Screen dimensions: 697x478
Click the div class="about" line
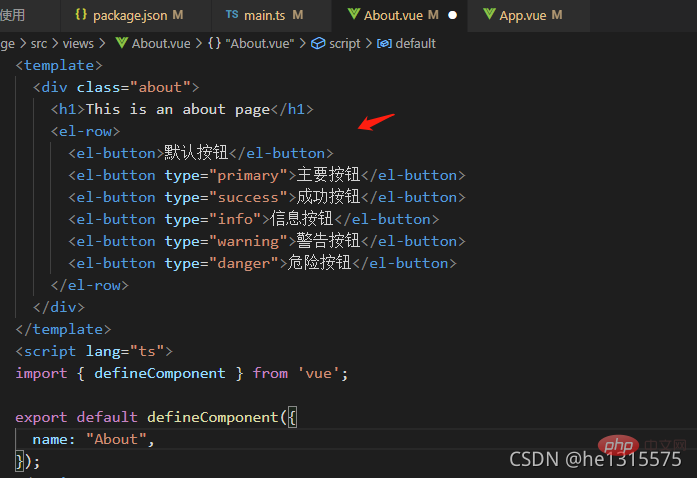(x=116, y=87)
